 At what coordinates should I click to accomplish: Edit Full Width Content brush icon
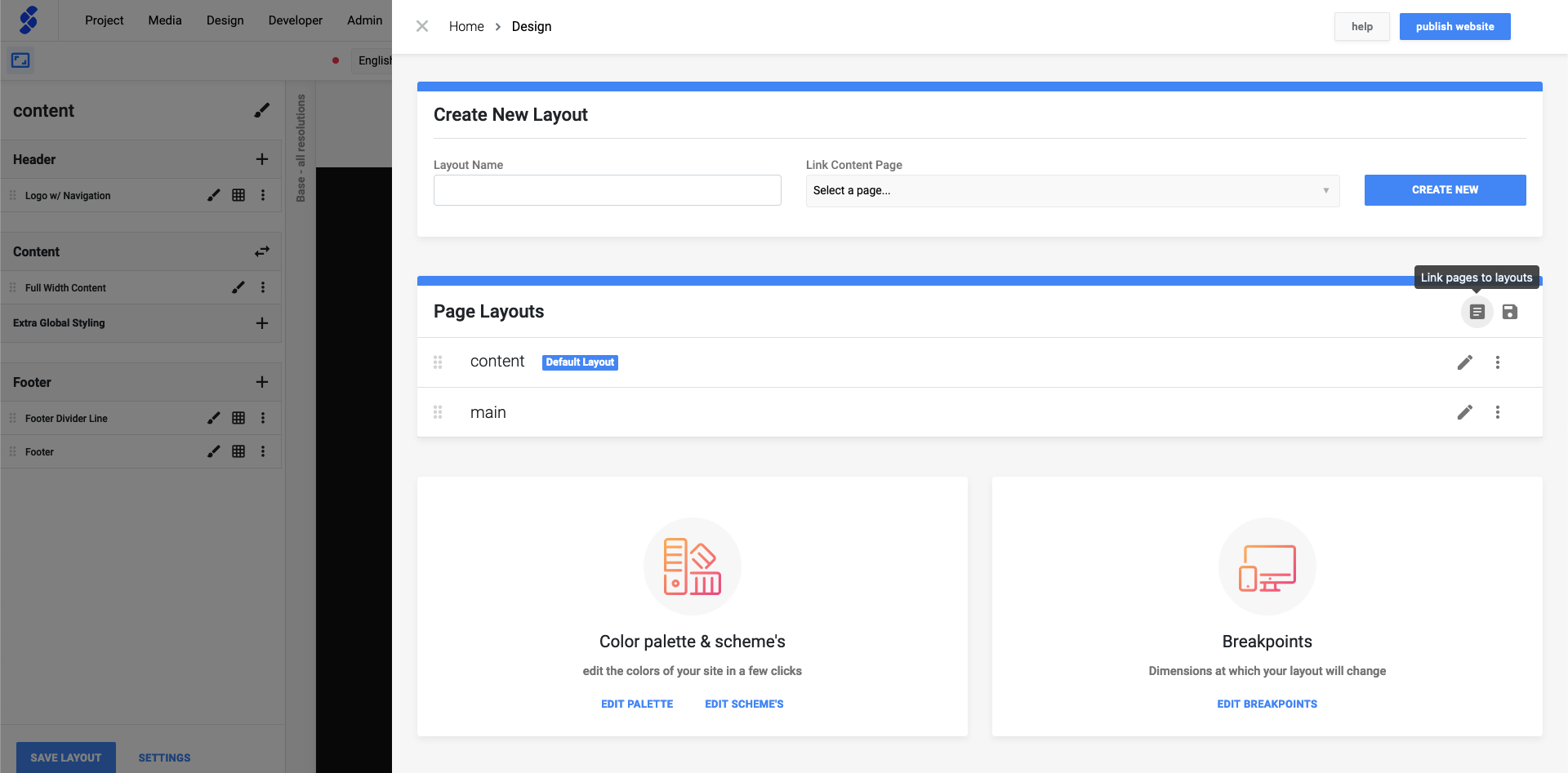pyautogui.click(x=238, y=287)
